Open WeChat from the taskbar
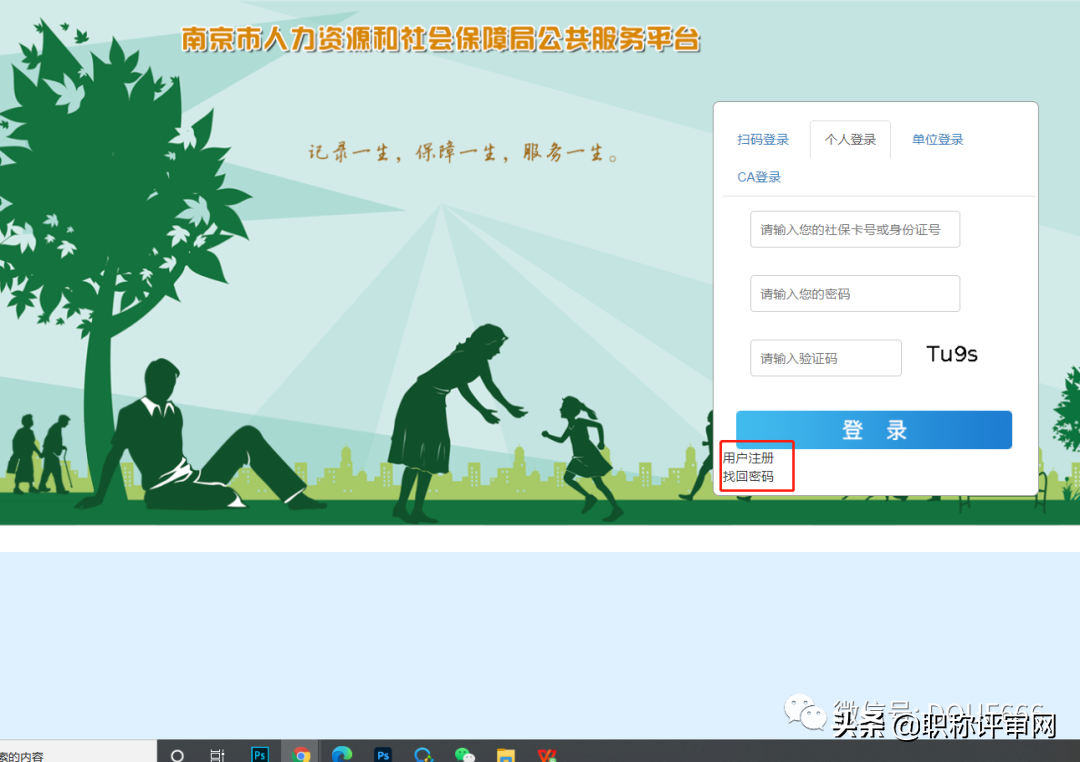 tap(464, 754)
